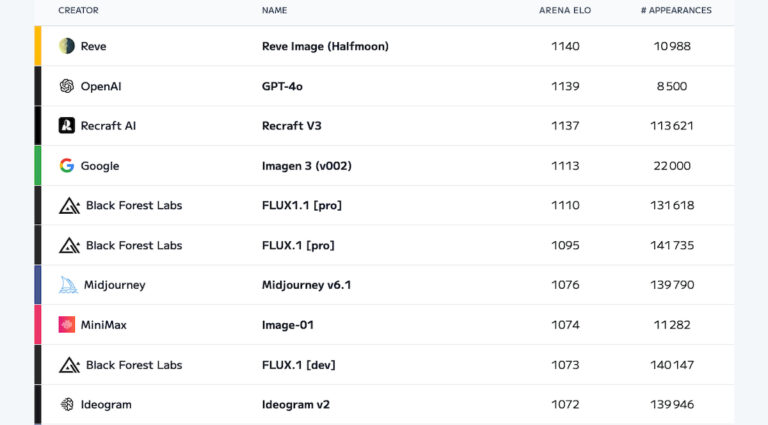Select the Midjourney v6.1 Elo value 1076
This screenshot has height=425, width=768.
click(x=565, y=285)
